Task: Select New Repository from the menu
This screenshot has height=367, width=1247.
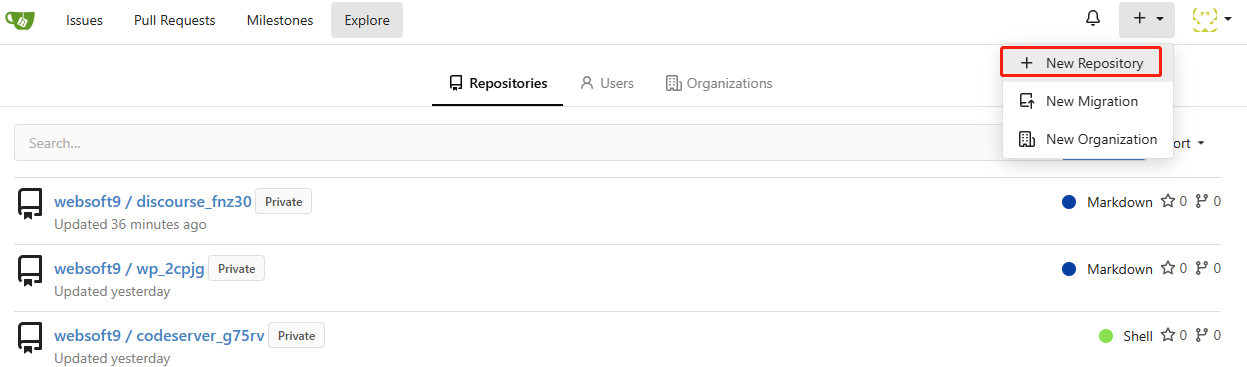Action: [x=1081, y=63]
